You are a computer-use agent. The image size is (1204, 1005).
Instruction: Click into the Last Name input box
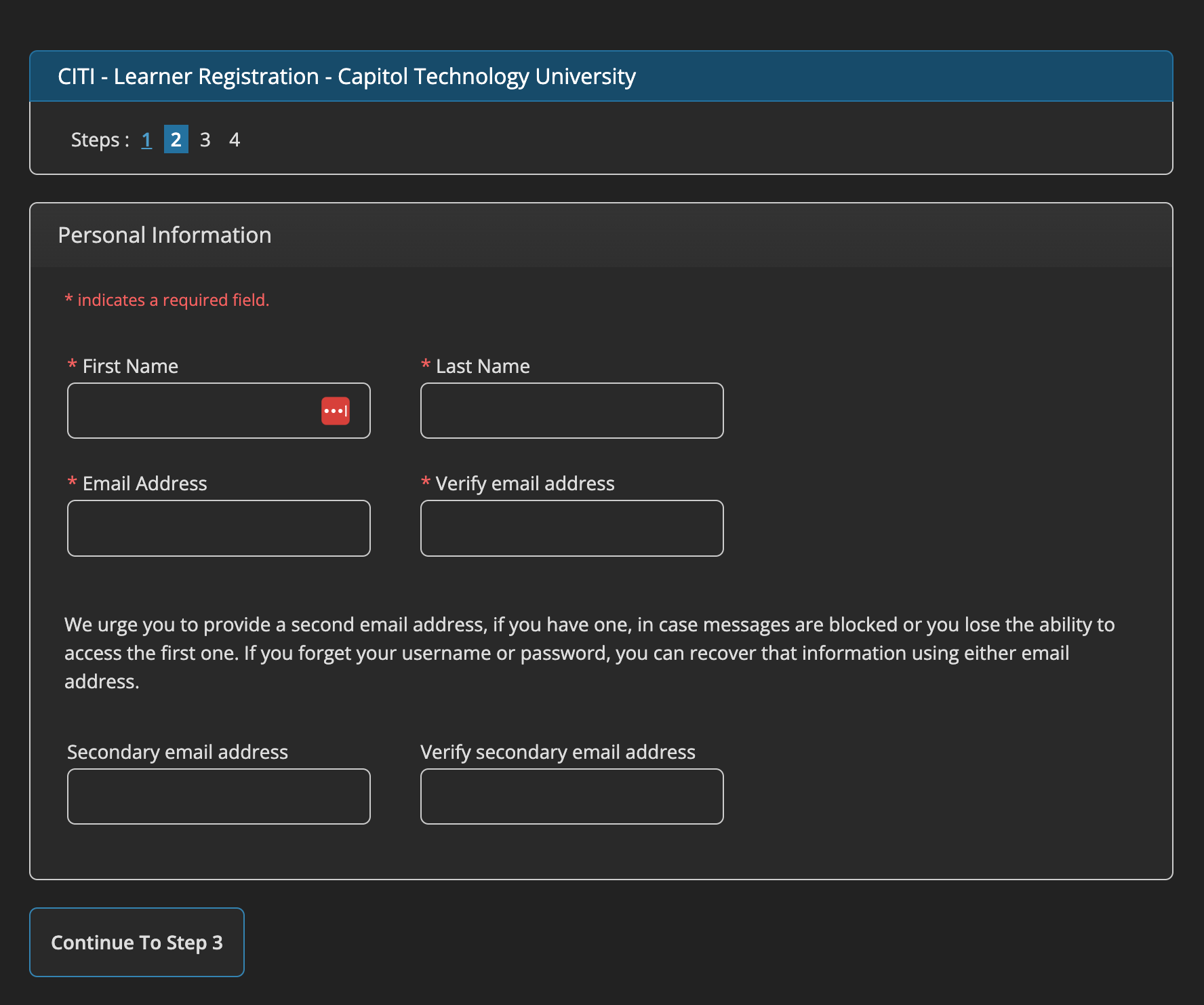pyautogui.click(x=571, y=411)
